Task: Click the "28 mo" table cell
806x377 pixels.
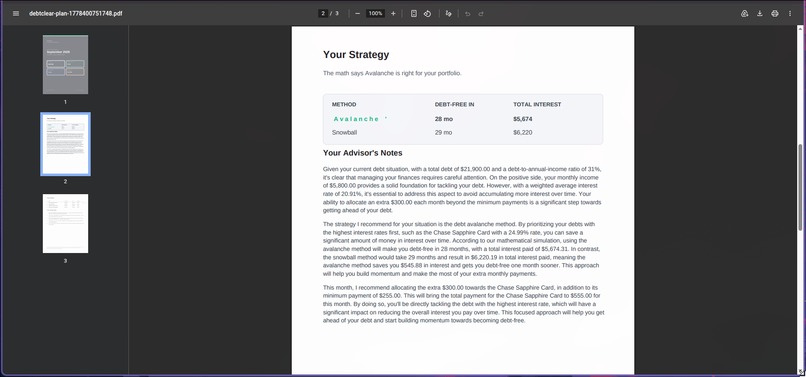Action: click(444, 119)
